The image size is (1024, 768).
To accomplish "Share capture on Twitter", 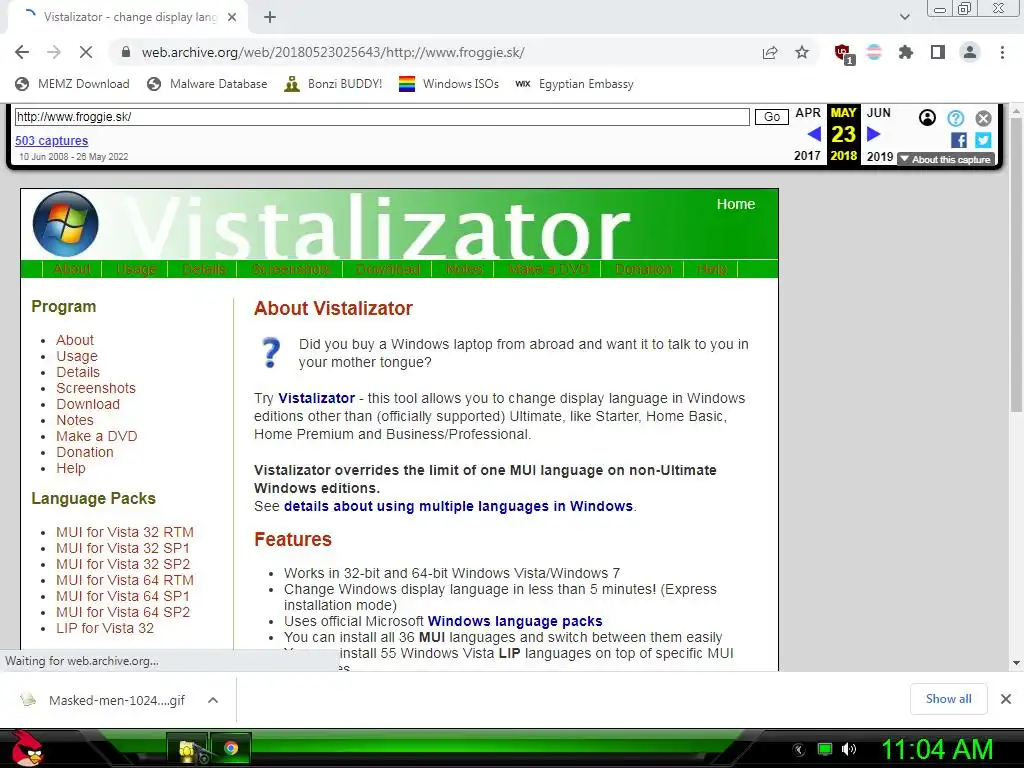I will (x=983, y=140).
